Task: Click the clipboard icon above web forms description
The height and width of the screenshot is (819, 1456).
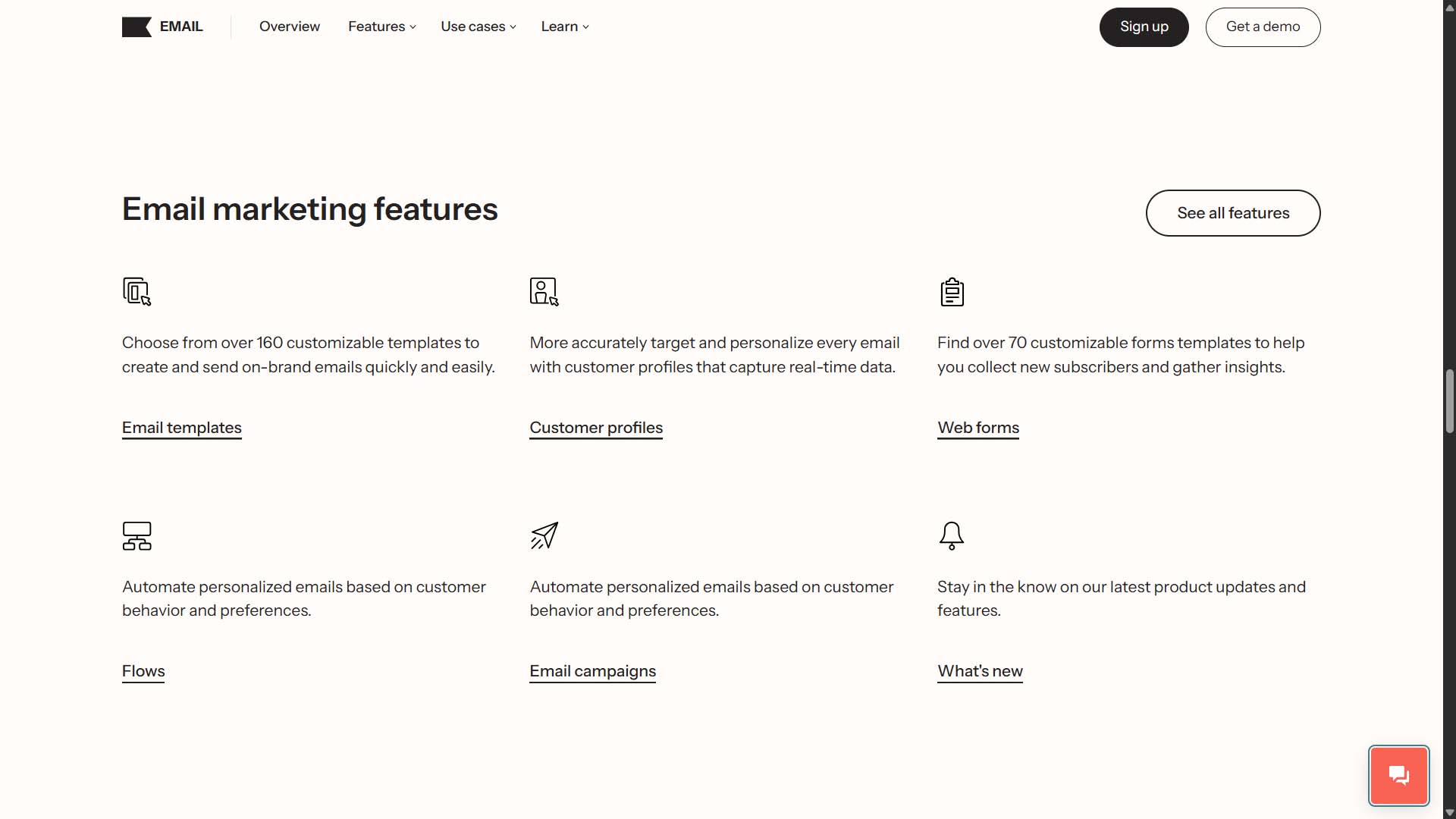Action: [x=951, y=291]
